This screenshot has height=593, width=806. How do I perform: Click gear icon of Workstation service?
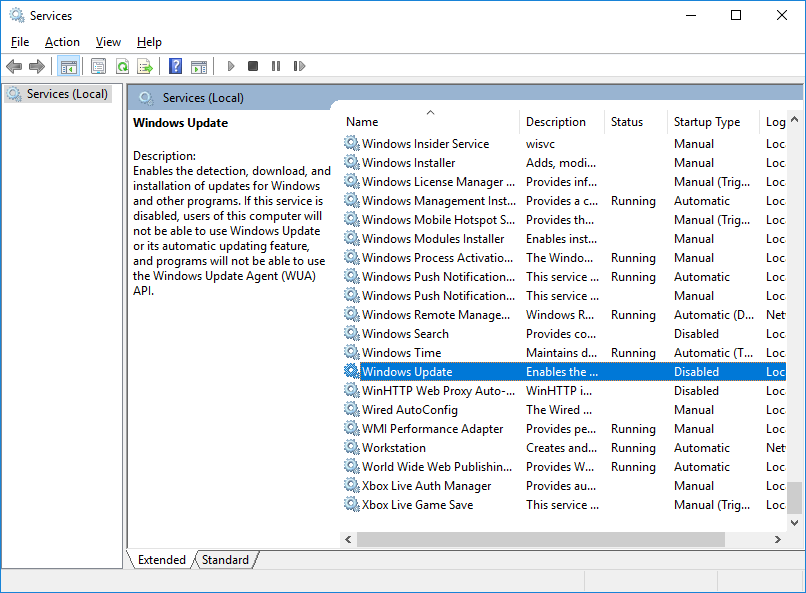click(x=352, y=447)
